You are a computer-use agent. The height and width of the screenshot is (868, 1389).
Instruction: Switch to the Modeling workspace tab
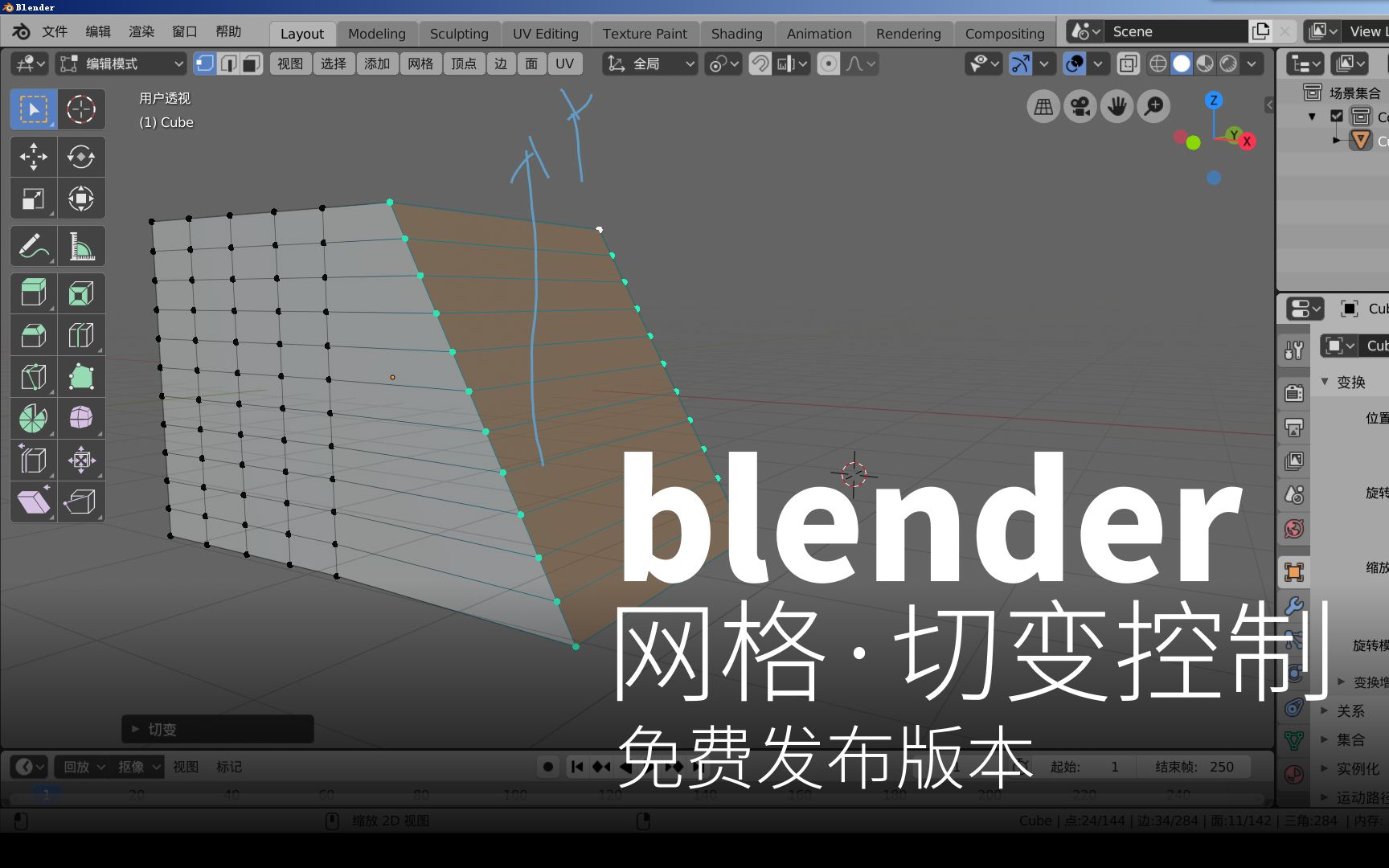(376, 34)
